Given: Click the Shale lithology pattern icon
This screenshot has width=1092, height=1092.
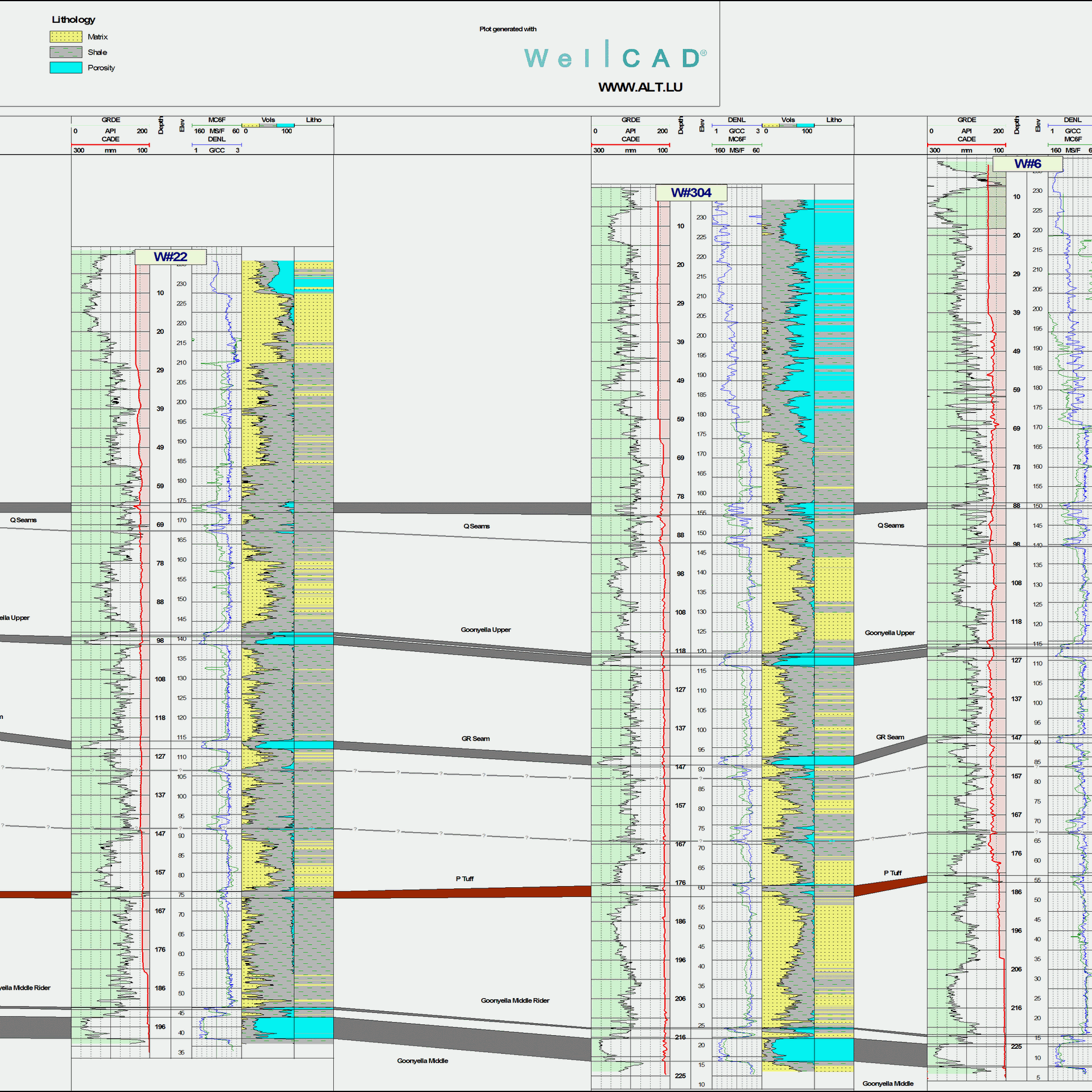Looking at the screenshot, I should pyautogui.click(x=65, y=52).
